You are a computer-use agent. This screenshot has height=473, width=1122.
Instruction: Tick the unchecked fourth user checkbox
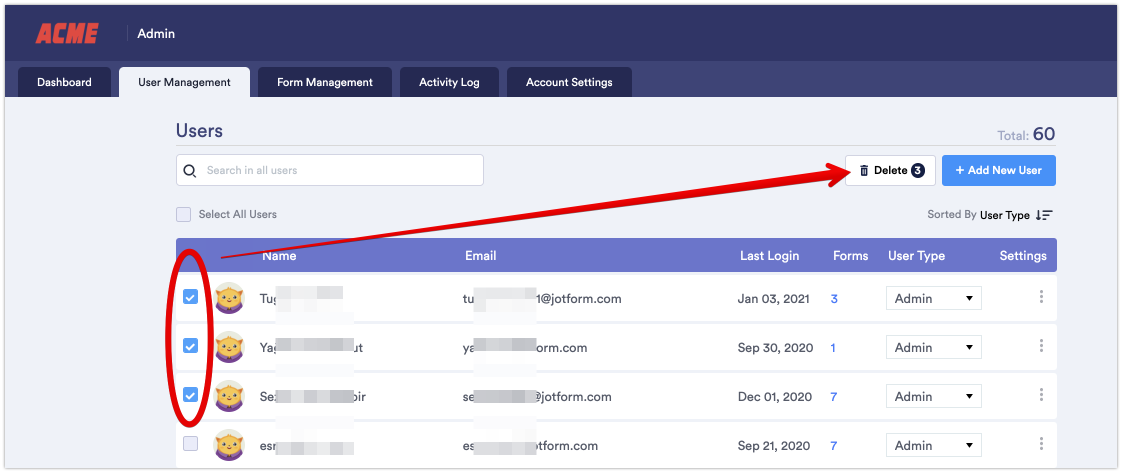click(190, 444)
